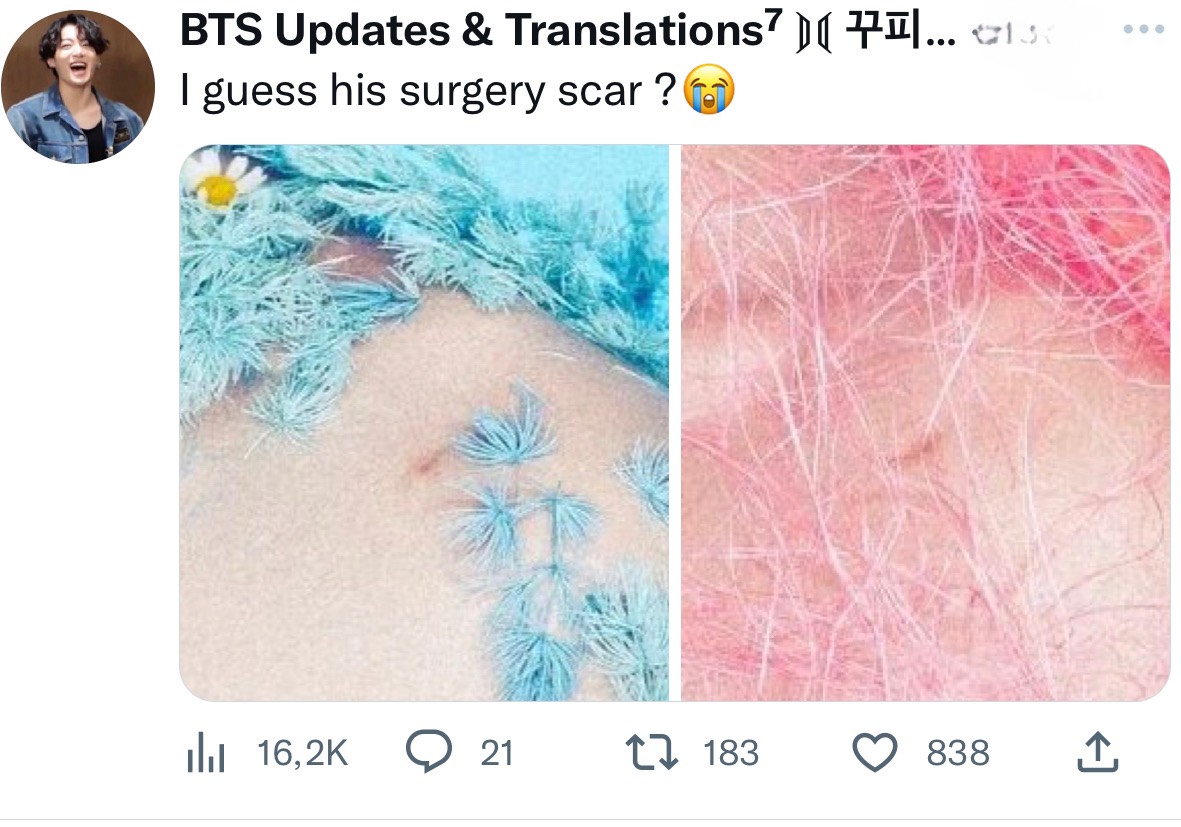Image resolution: width=1181 pixels, height=827 pixels.
Task: Click the 838 likes count
Action: point(958,752)
